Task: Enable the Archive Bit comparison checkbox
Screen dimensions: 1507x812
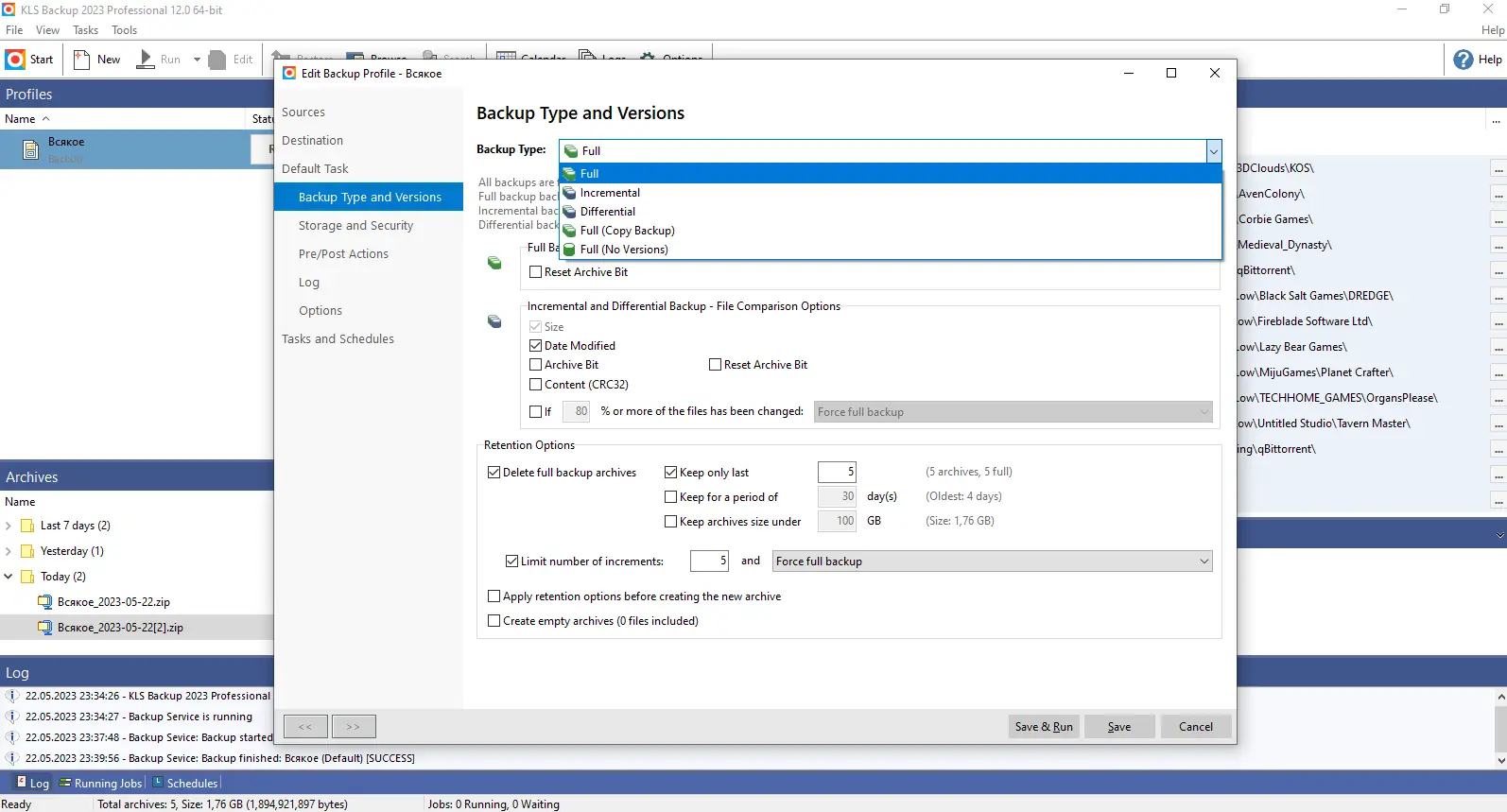Action: [x=536, y=365]
